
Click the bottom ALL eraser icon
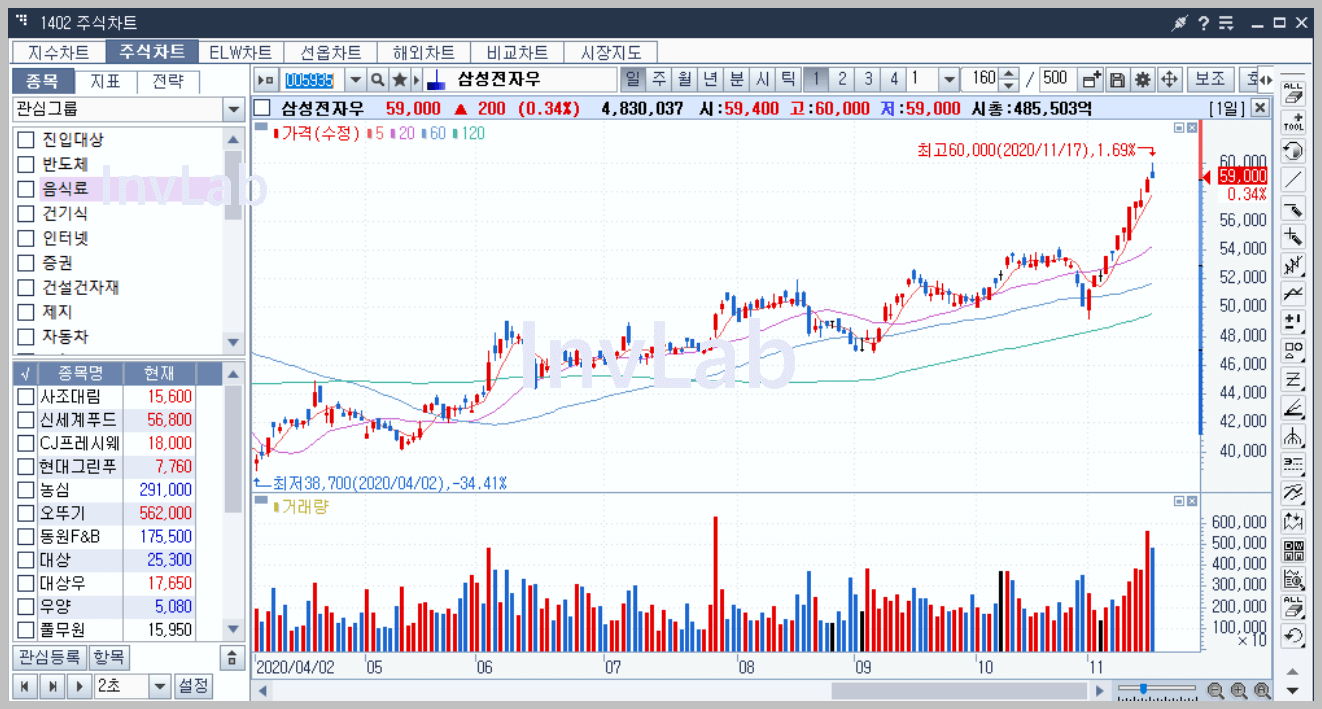[x=1293, y=607]
